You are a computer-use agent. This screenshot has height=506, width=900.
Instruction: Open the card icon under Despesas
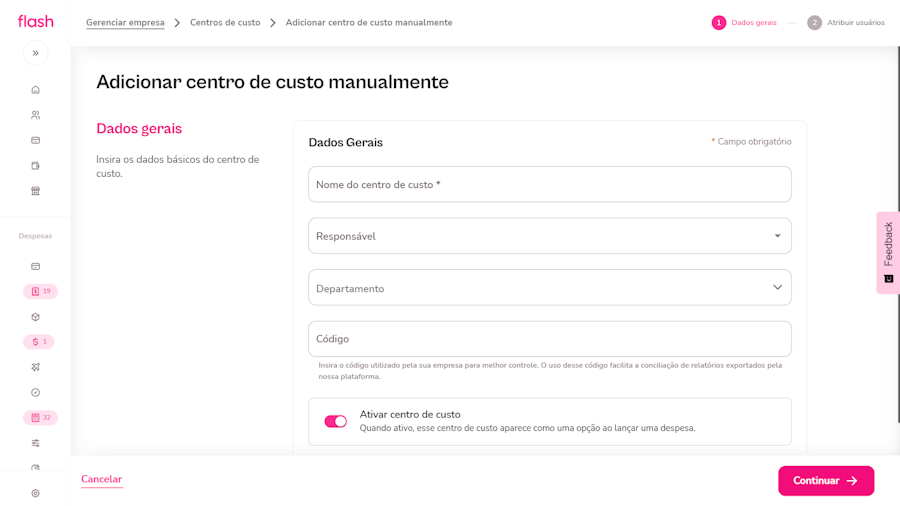pyautogui.click(x=36, y=266)
